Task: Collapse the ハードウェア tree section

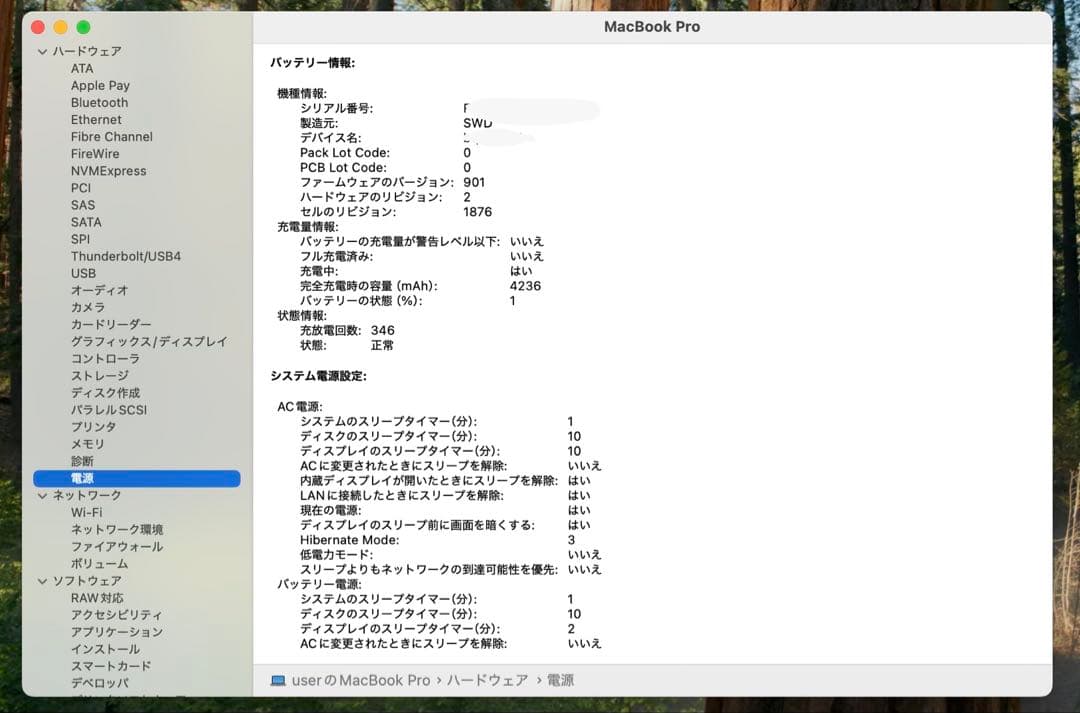Action: (42, 50)
